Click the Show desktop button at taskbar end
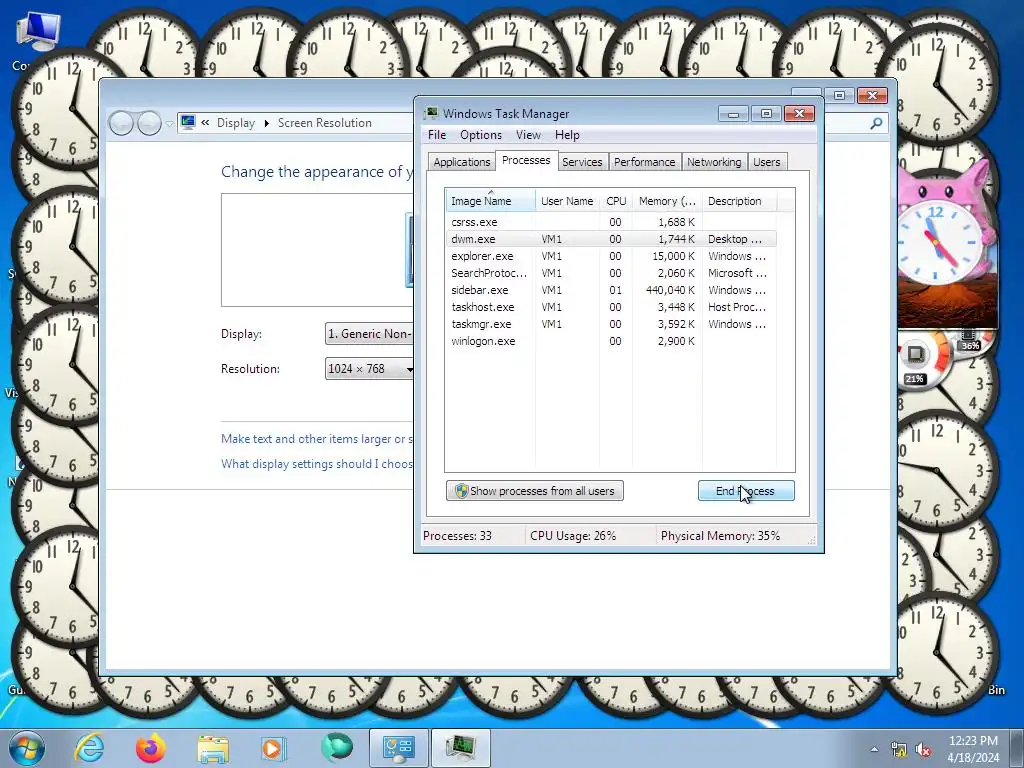This screenshot has width=1024, height=768. click(x=1018, y=748)
